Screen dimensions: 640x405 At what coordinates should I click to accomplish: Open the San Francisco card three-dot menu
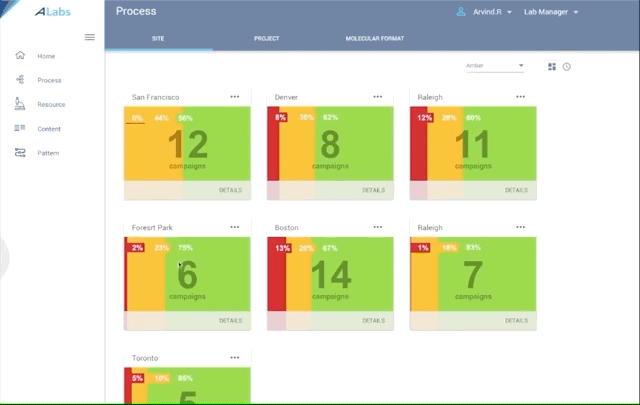[235, 97]
